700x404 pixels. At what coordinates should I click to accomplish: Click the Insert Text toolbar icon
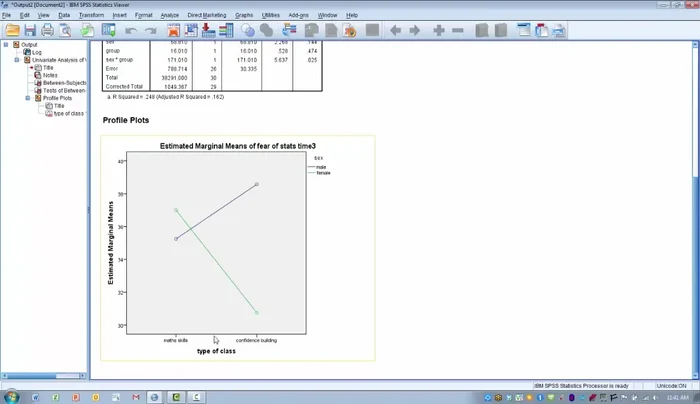click(x=559, y=30)
